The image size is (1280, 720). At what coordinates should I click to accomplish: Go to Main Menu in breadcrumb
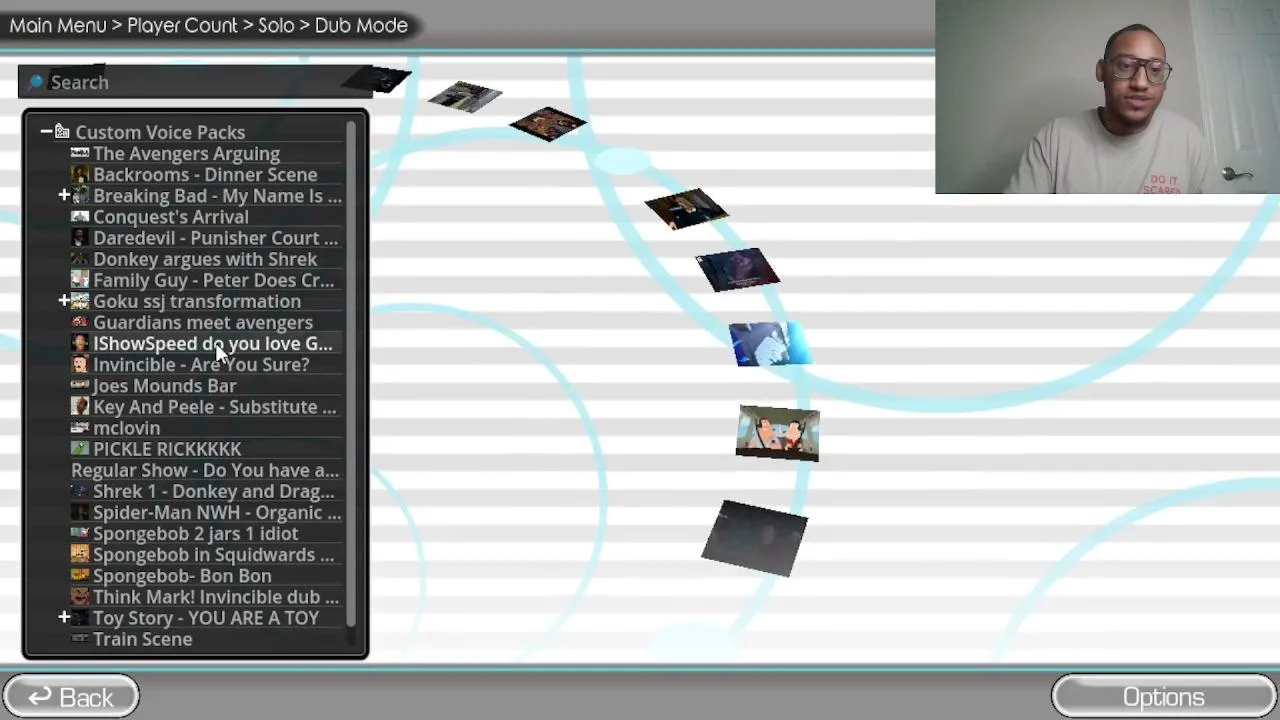point(58,25)
